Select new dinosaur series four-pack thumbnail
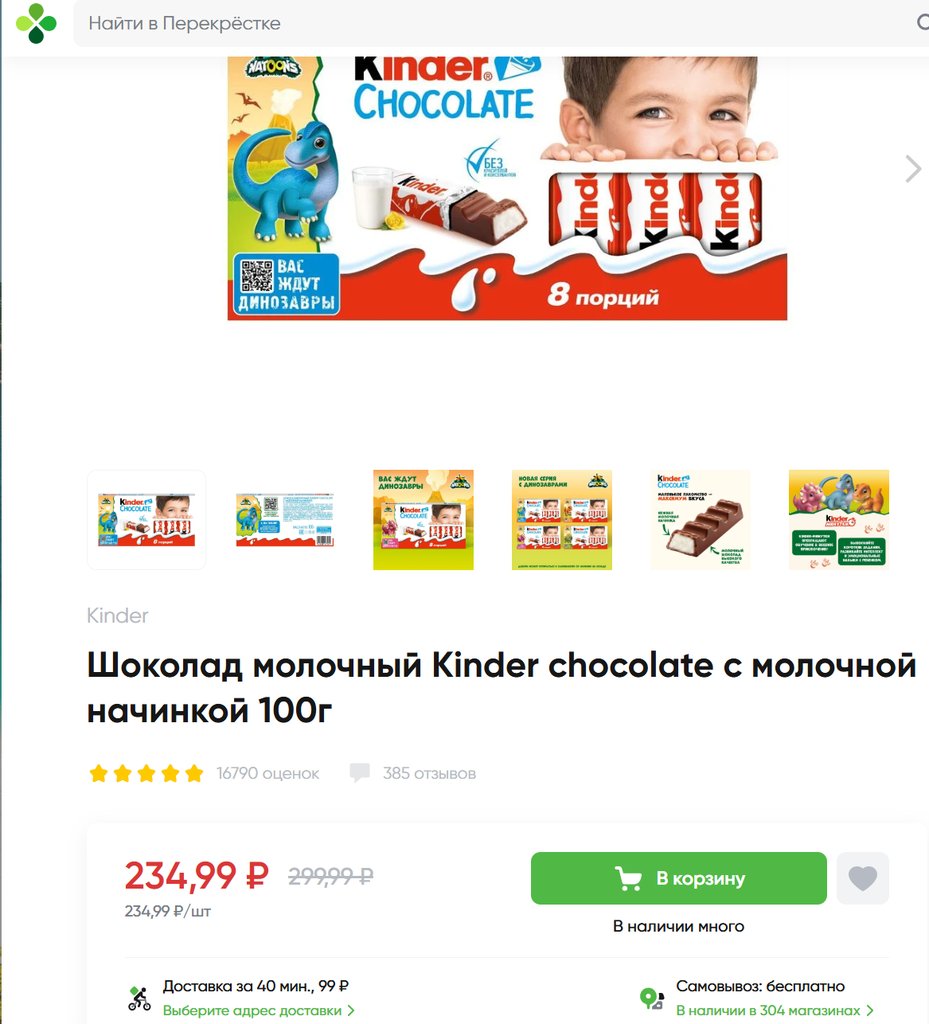Screen dimensions: 929x1024 [x=561, y=520]
